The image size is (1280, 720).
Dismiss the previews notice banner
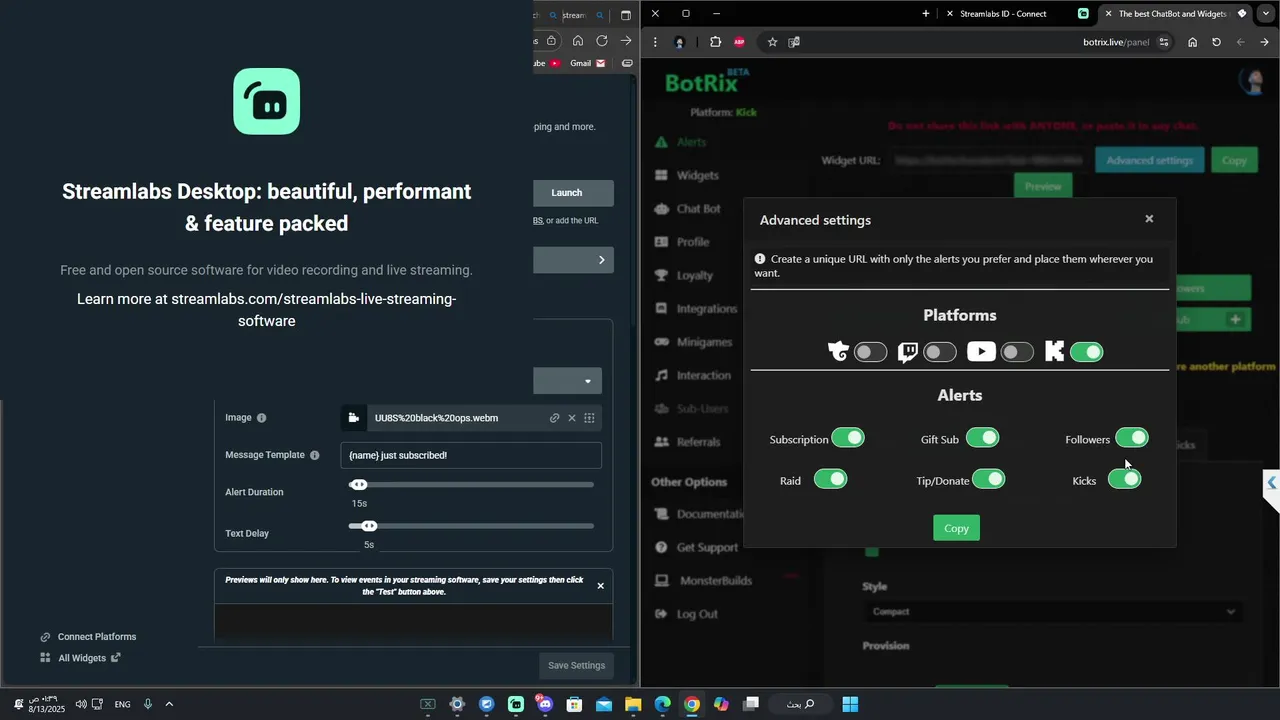pyautogui.click(x=600, y=586)
